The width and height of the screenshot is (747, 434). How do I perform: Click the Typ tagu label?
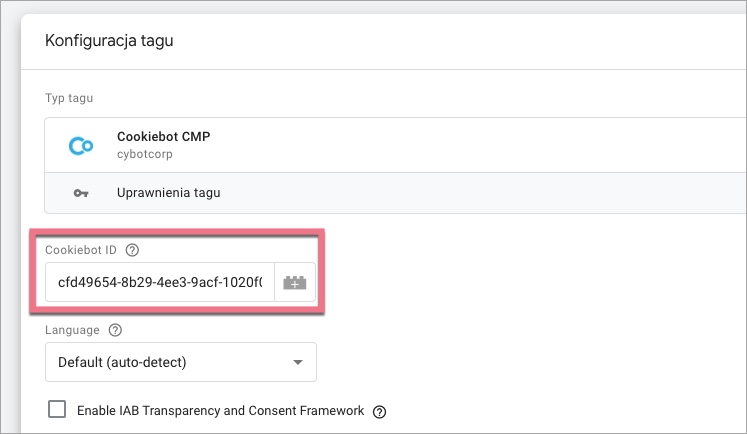tap(69, 97)
